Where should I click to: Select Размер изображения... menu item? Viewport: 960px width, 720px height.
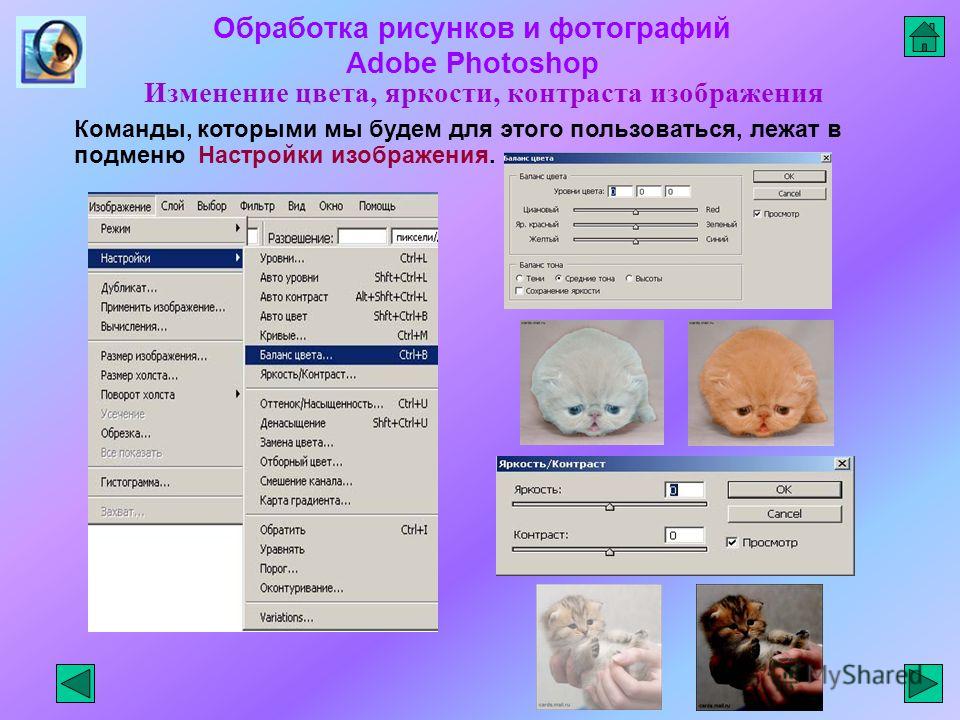[165, 356]
